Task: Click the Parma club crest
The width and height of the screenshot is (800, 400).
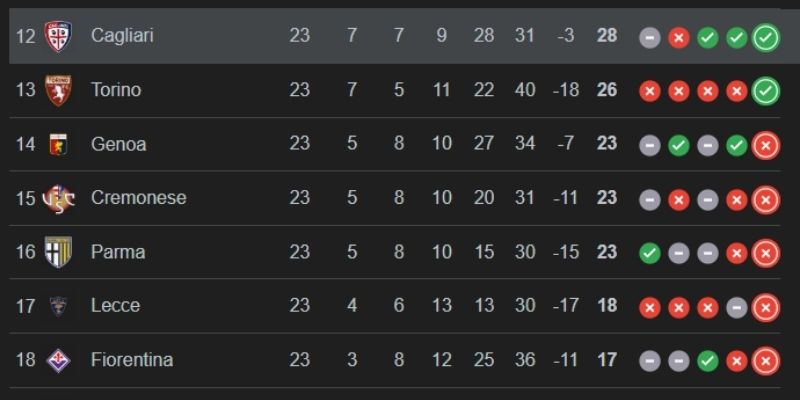Action: [x=55, y=252]
